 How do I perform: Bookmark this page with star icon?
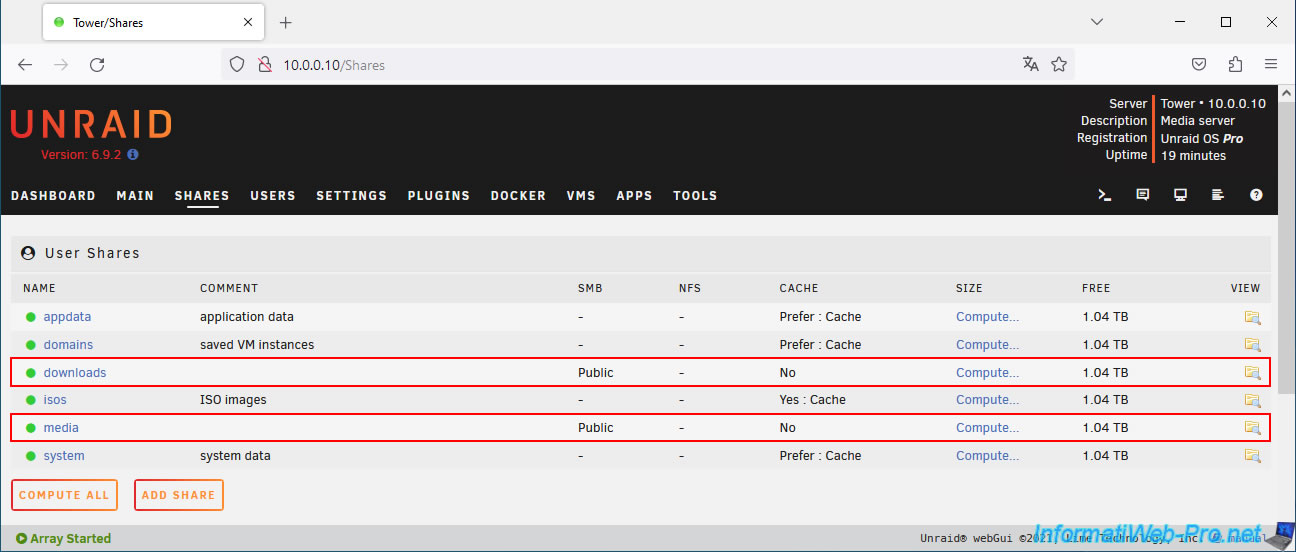pyautogui.click(x=1059, y=64)
